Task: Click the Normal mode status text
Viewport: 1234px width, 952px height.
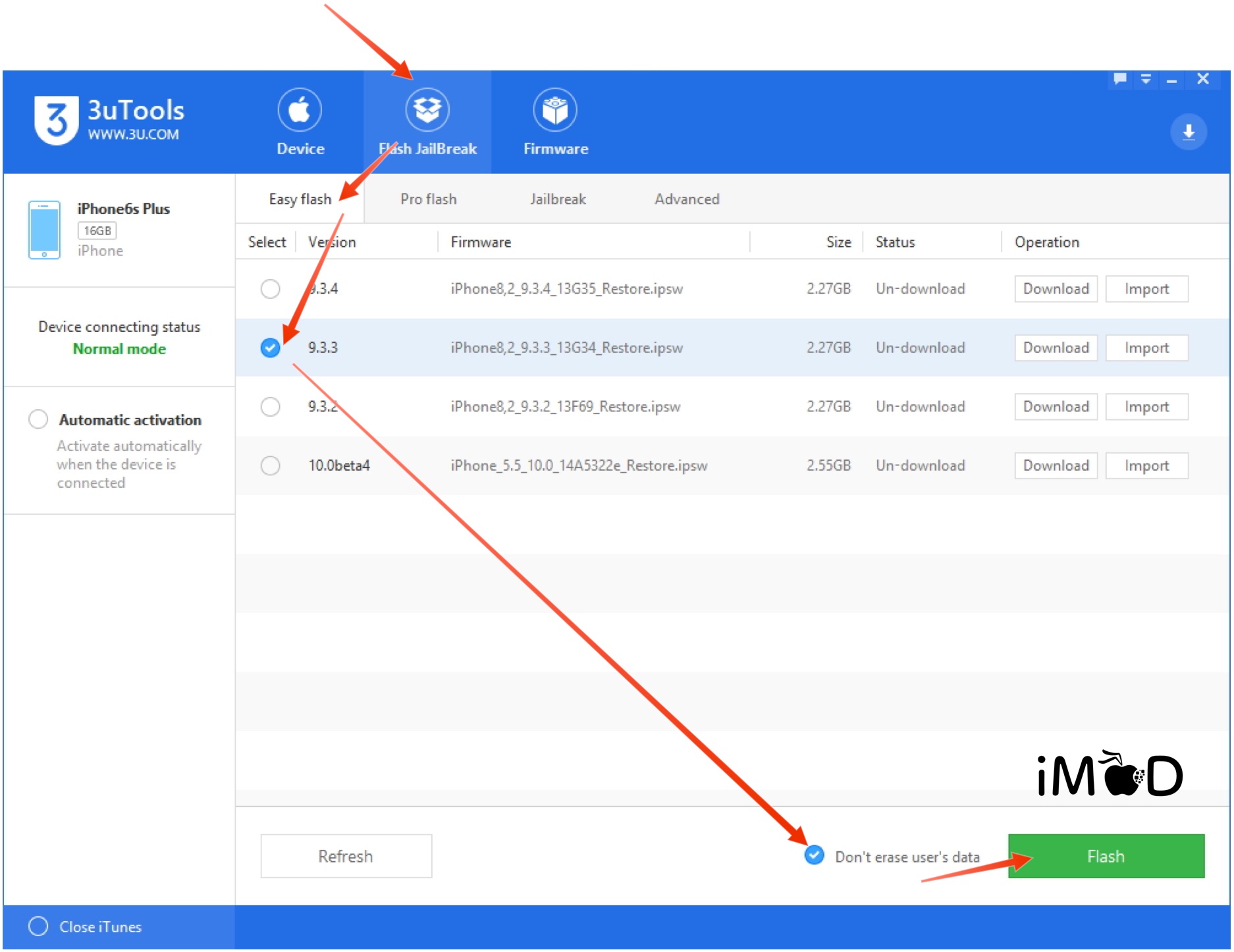Action: click(x=119, y=349)
